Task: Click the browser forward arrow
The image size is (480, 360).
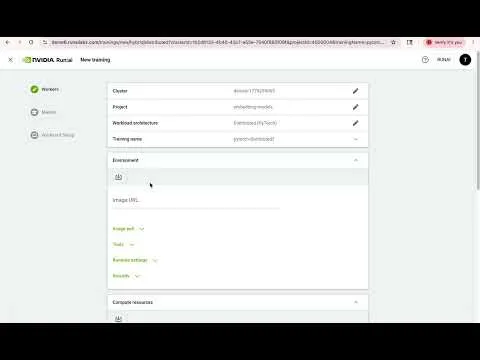Action: pyautogui.click(x=20, y=42)
